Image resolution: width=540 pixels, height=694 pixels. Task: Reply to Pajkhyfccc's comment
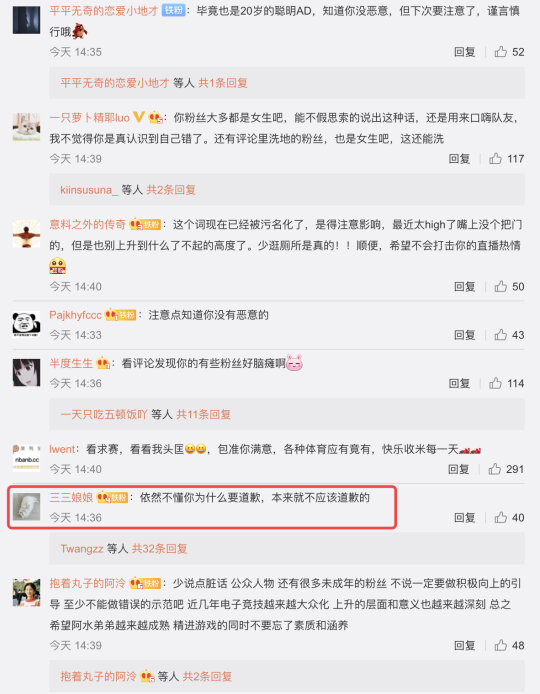[x=465, y=335]
